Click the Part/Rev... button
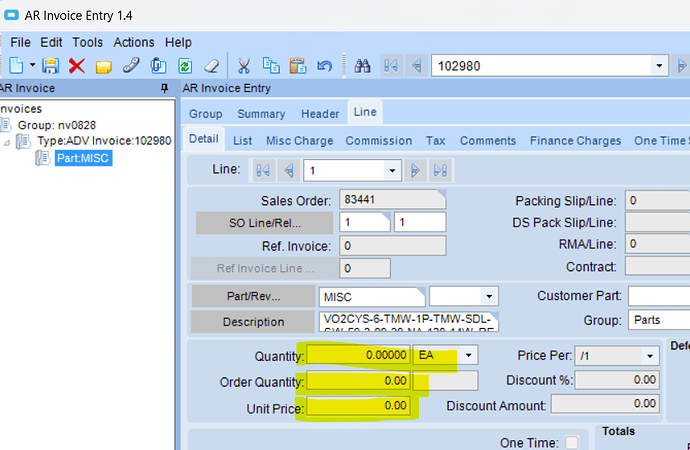 click(x=253, y=296)
